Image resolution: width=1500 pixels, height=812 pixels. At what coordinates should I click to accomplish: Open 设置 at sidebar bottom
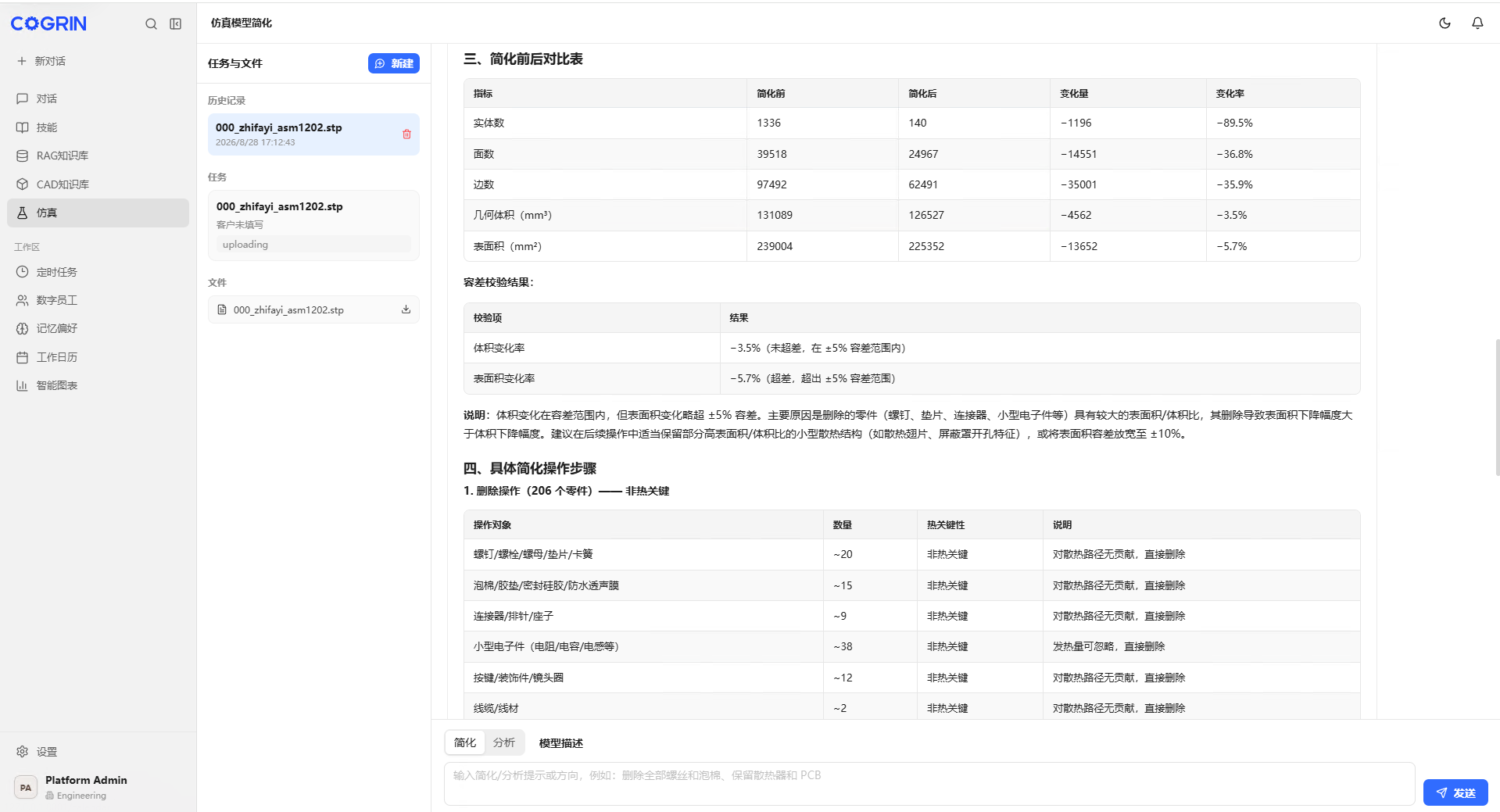pyautogui.click(x=98, y=752)
